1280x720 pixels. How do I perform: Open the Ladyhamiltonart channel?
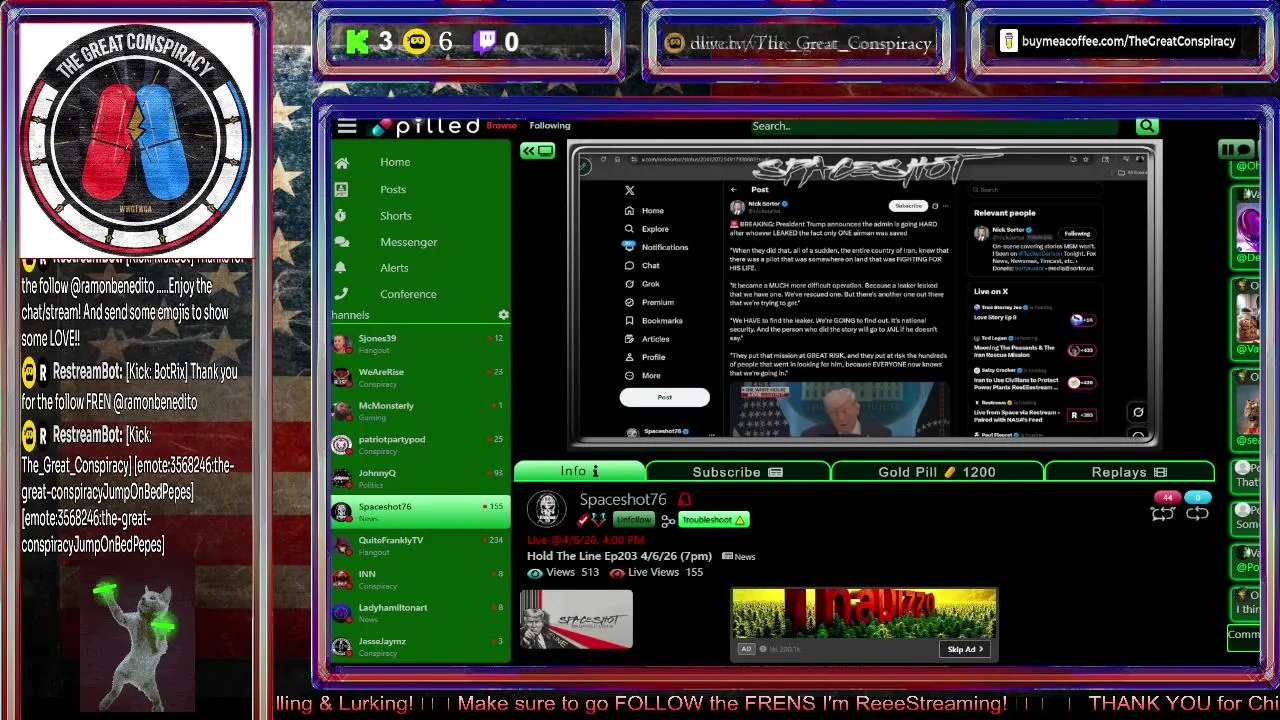421,612
